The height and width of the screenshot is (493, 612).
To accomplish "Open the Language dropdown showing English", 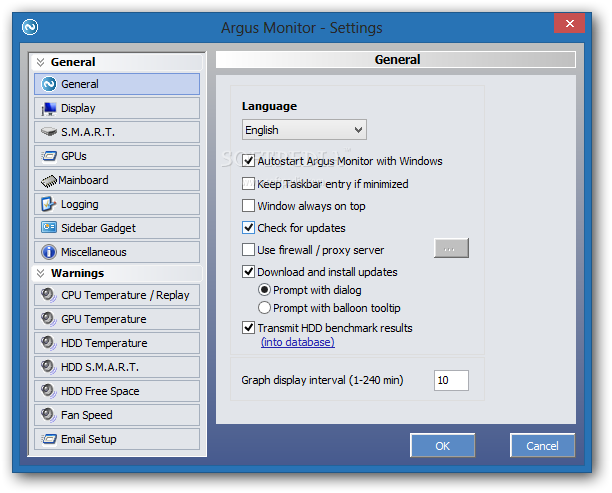I will [x=304, y=130].
